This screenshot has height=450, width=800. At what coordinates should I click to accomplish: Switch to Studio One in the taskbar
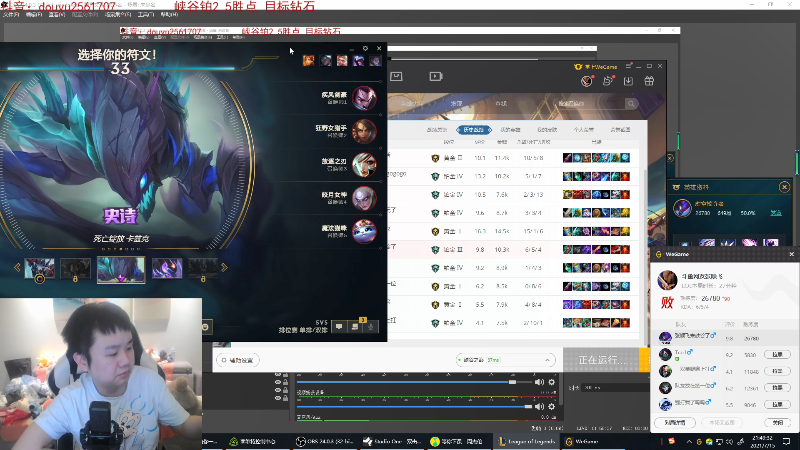392,441
